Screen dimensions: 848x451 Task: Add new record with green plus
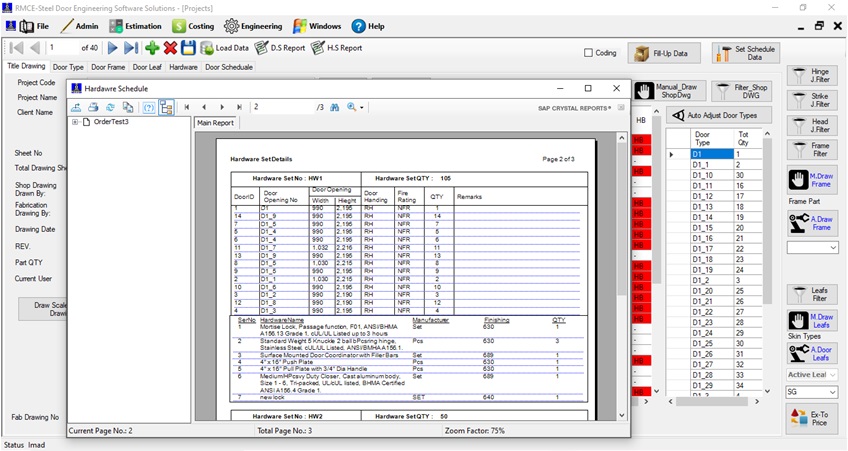click(x=152, y=48)
